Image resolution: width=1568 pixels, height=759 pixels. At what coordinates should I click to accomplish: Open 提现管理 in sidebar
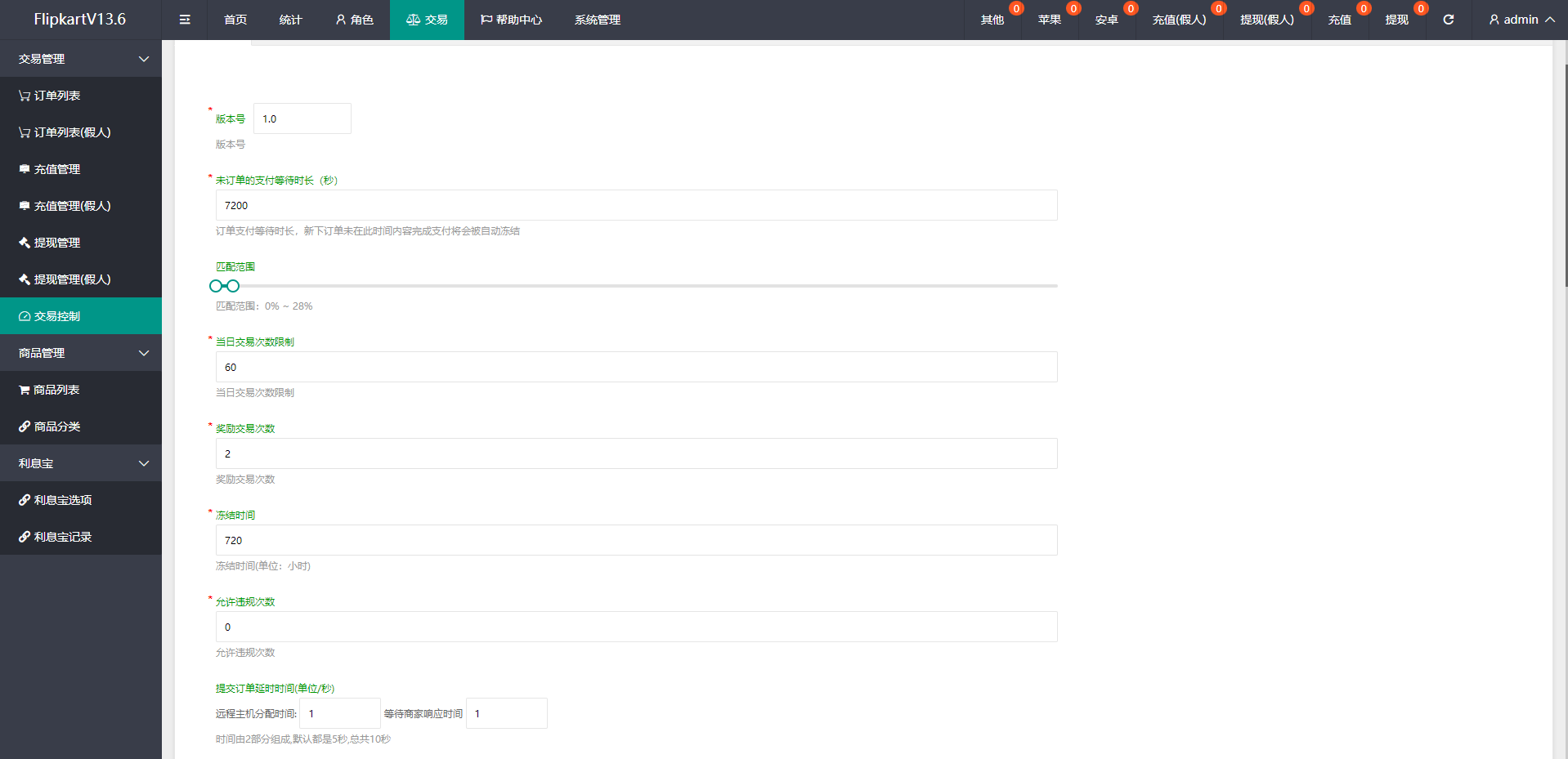tap(81, 243)
